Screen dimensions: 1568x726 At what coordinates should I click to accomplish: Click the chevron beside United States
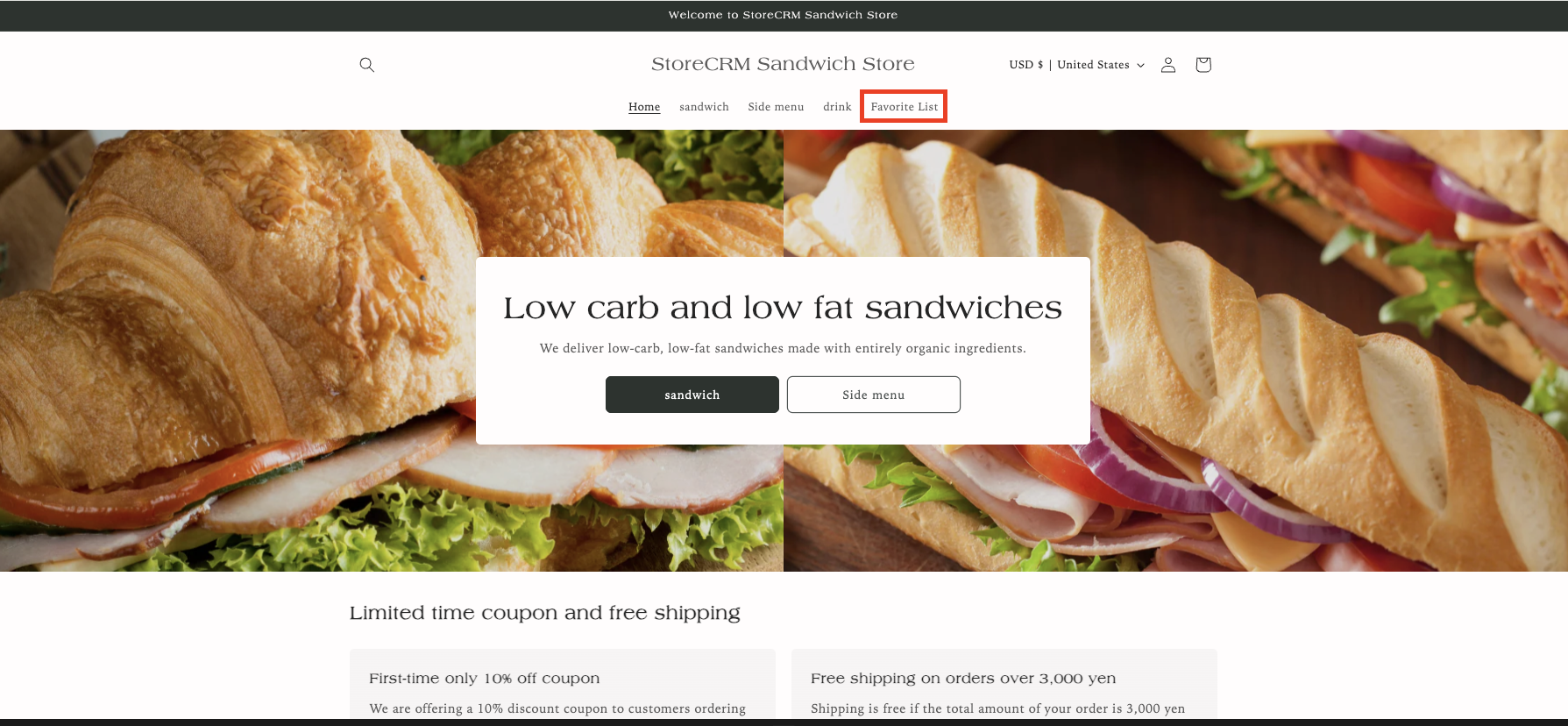(1140, 65)
